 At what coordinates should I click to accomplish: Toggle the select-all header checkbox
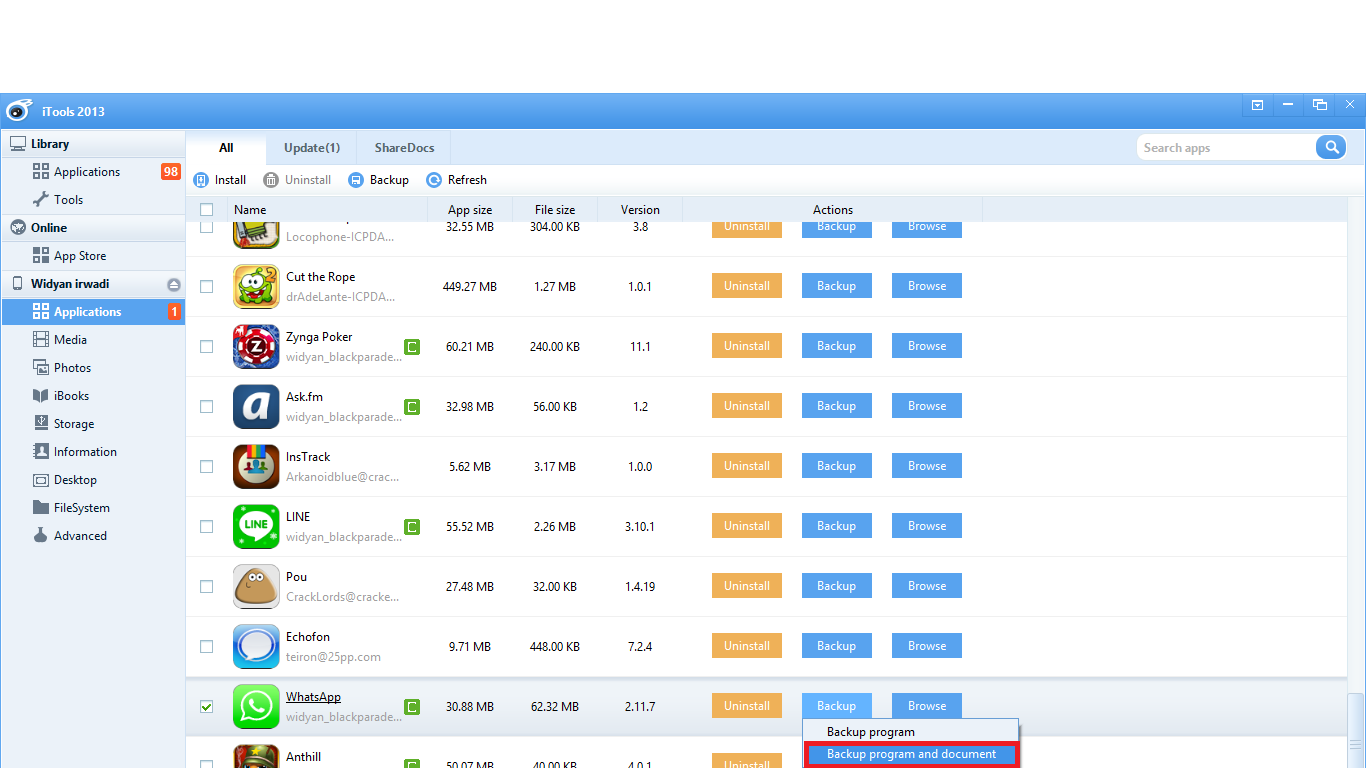coord(207,210)
